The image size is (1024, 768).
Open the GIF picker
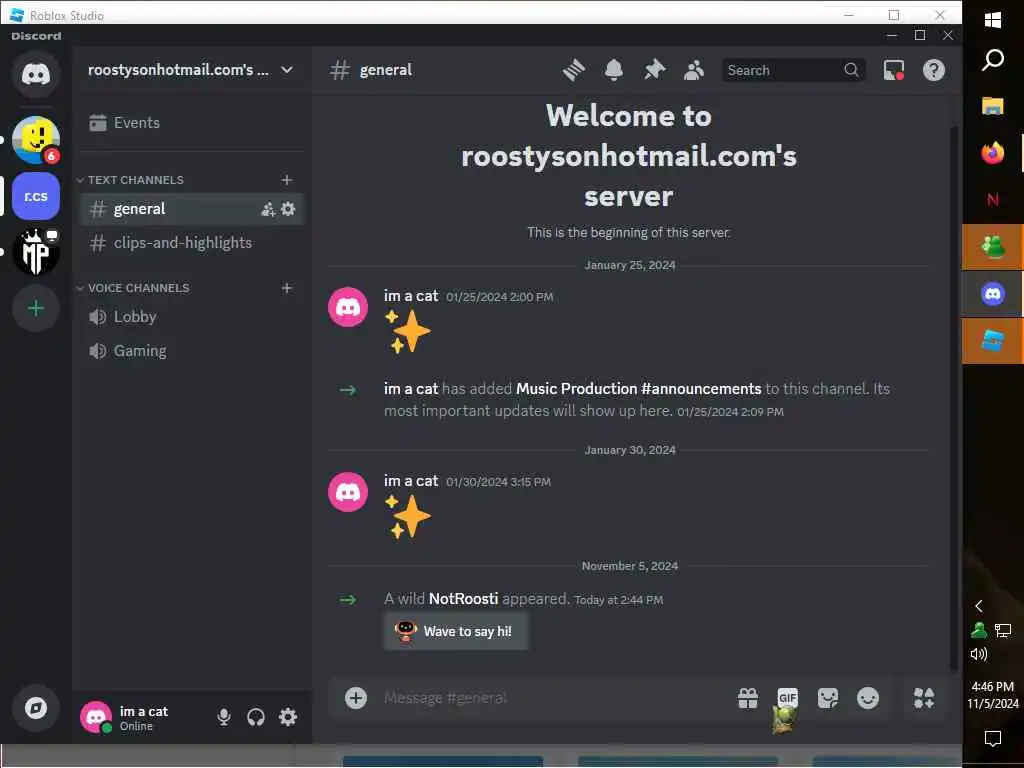click(x=788, y=698)
